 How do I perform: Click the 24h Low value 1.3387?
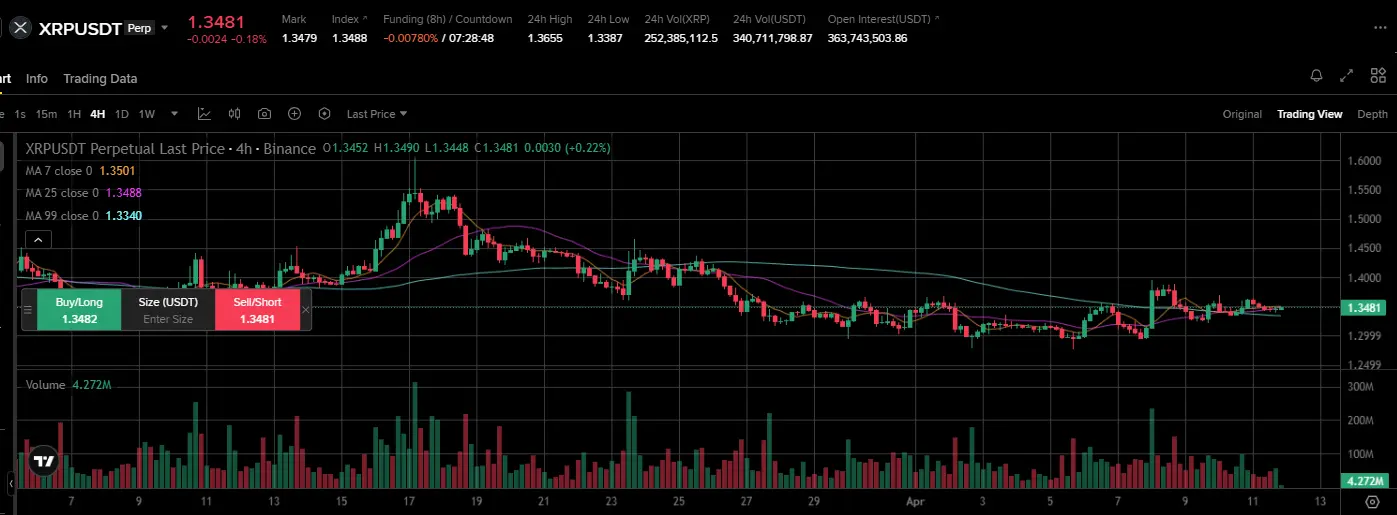click(605, 38)
